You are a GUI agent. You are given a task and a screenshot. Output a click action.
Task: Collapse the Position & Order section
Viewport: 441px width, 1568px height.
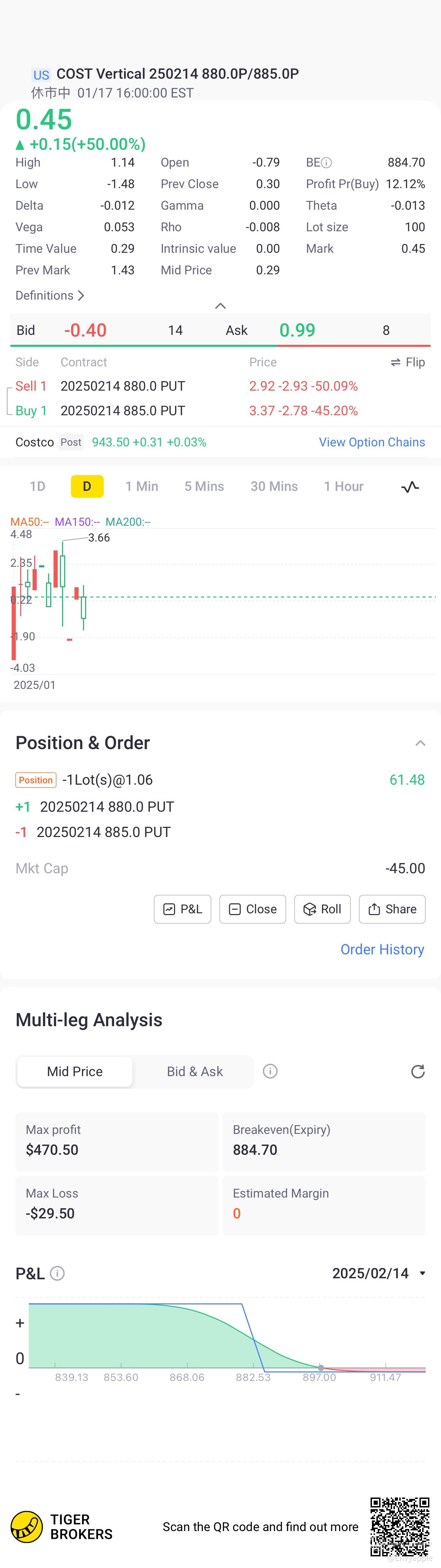pos(420,743)
